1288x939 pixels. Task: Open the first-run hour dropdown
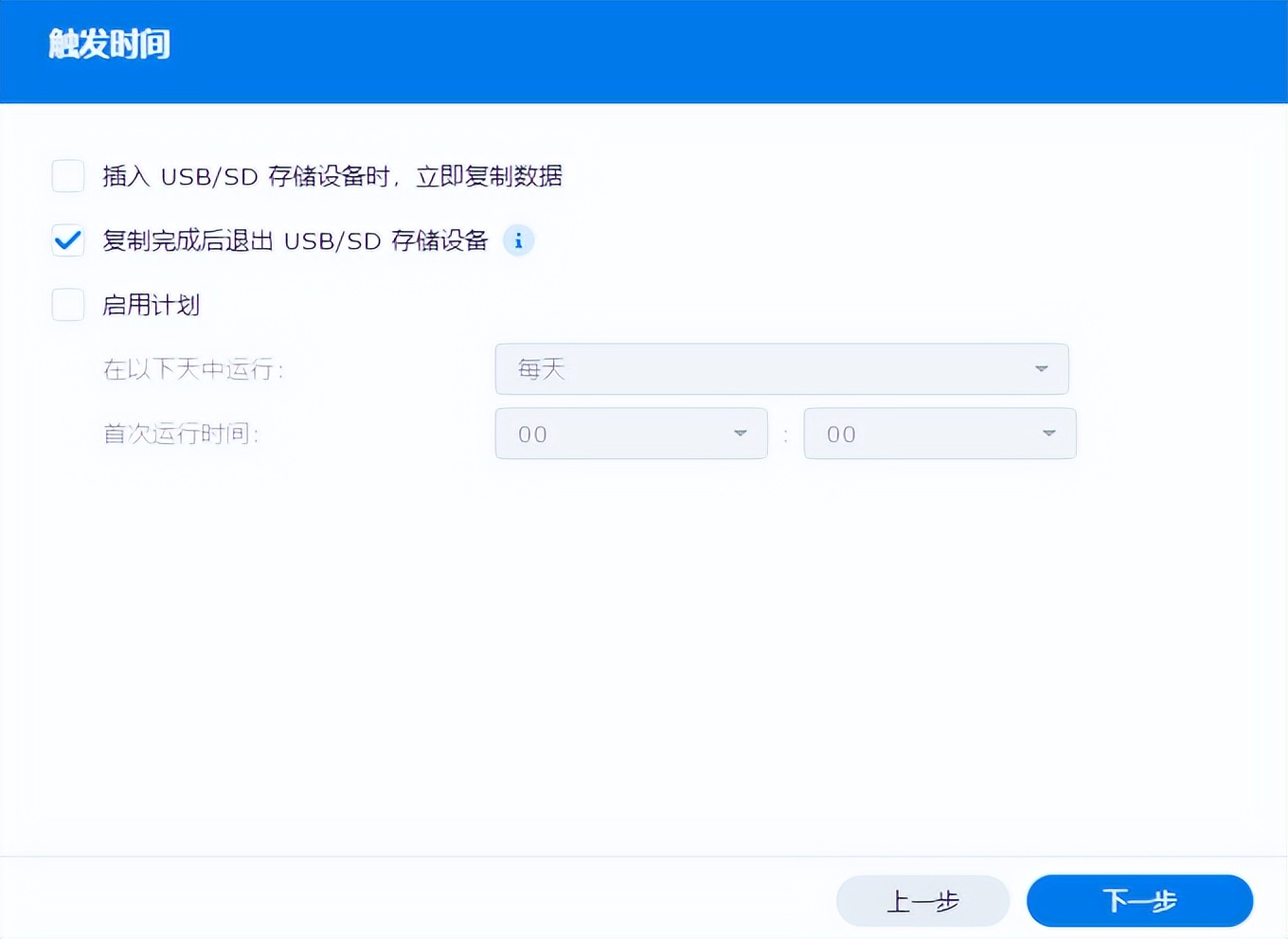631,434
